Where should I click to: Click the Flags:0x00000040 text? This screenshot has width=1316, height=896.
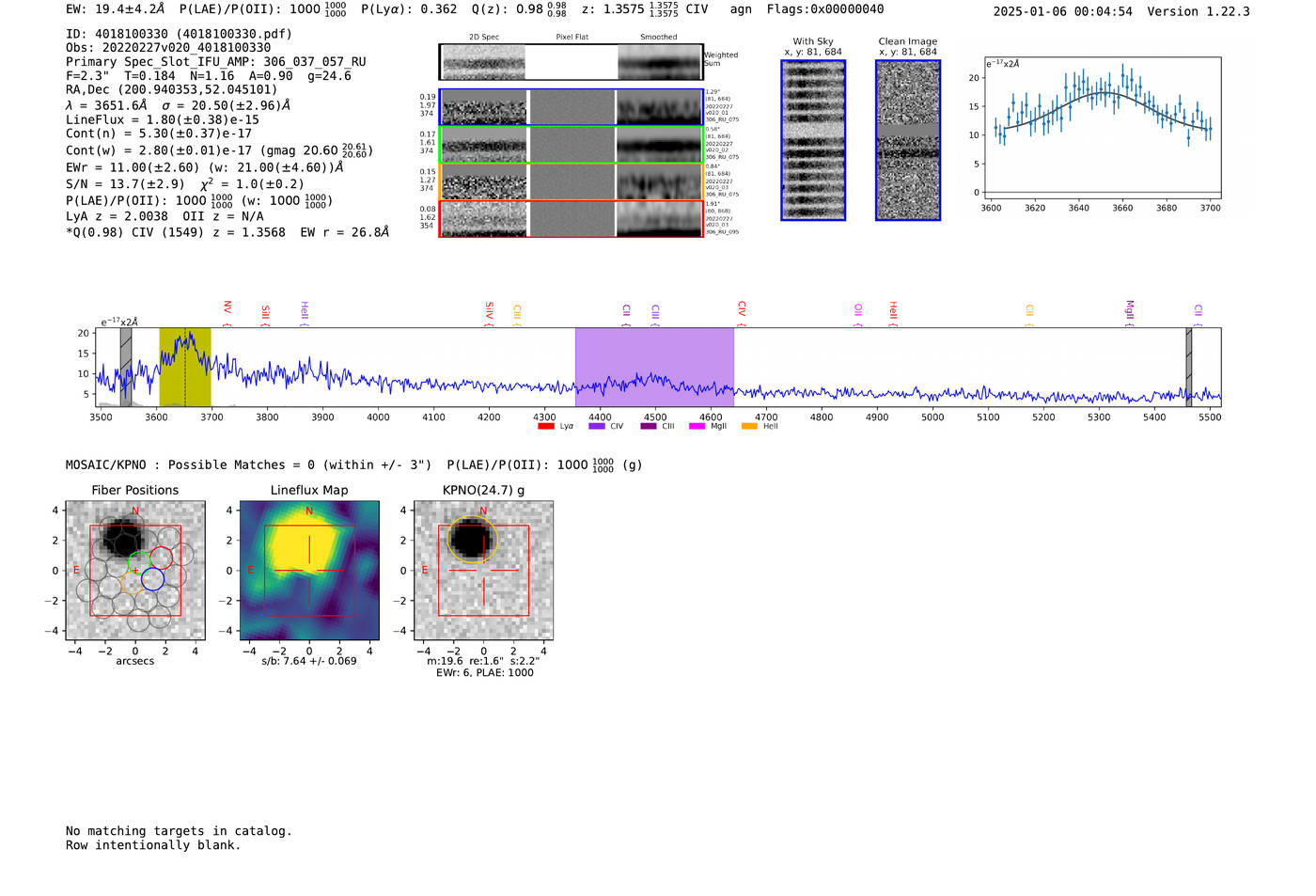point(825,9)
